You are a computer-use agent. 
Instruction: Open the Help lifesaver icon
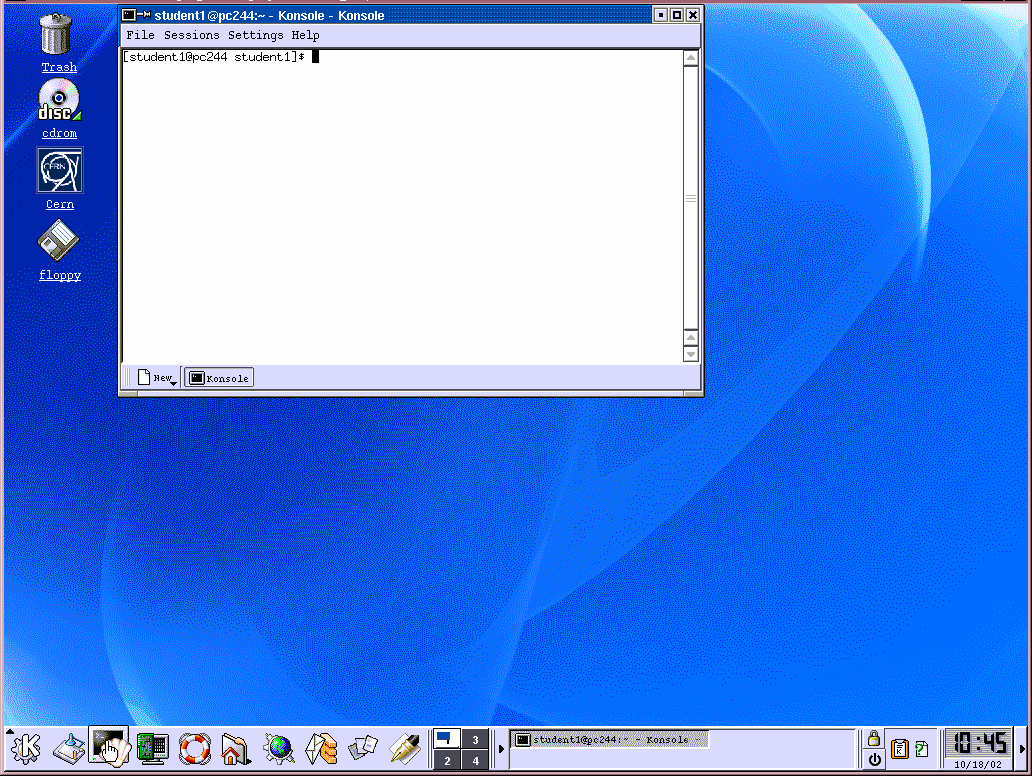pyautogui.click(x=195, y=748)
